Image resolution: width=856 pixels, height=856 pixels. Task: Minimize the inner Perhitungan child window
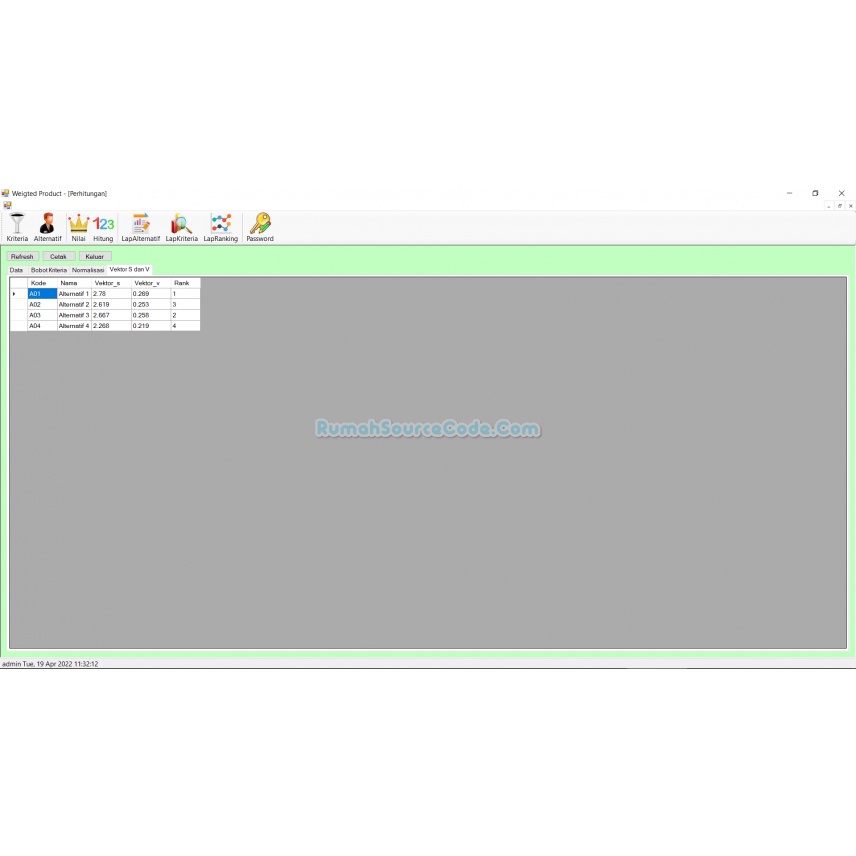tap(829, 206)
